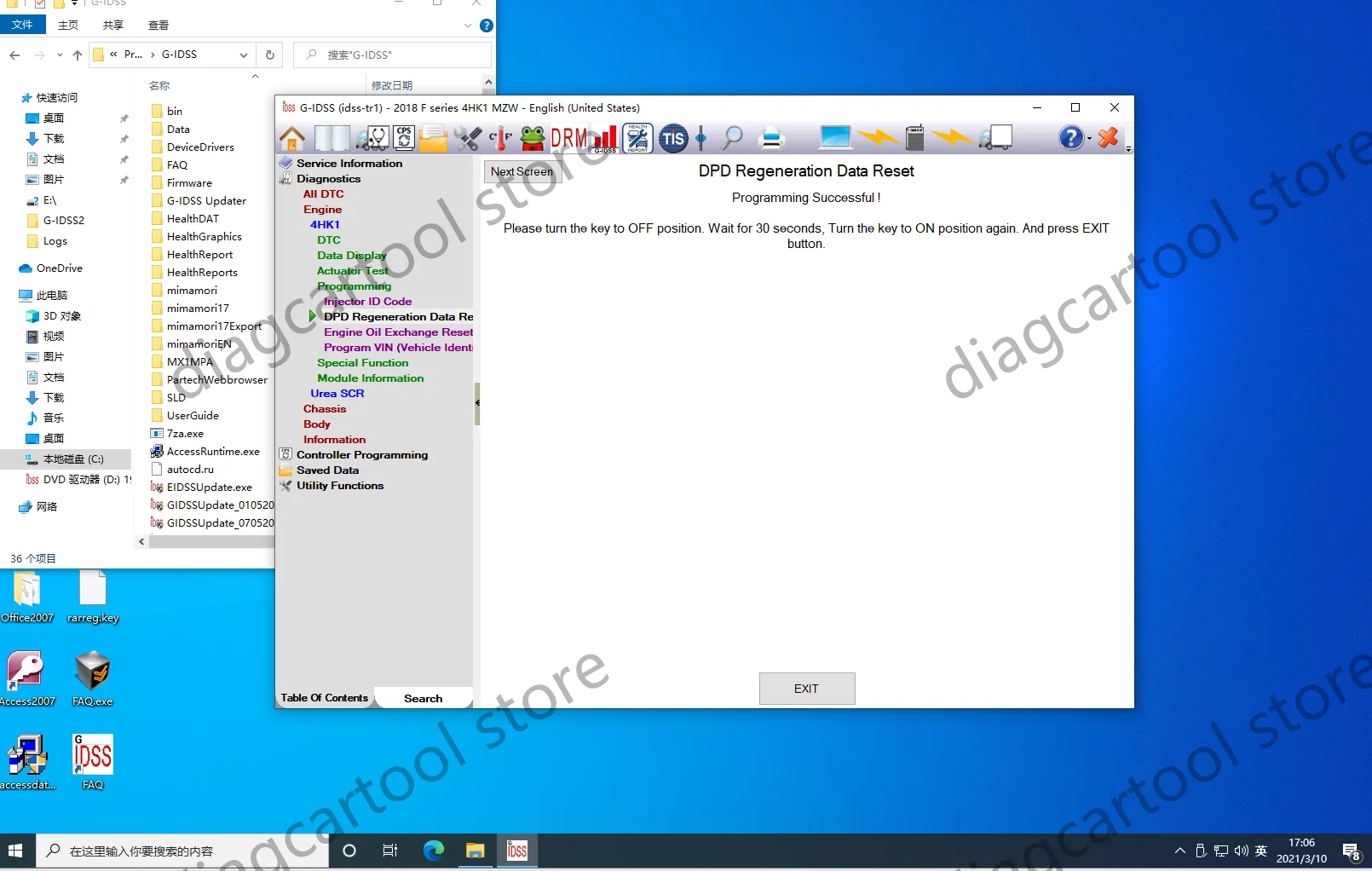The image size is (1372, 871).
Task: Expand the Explorer ribbon chevron
Action: 468,26
